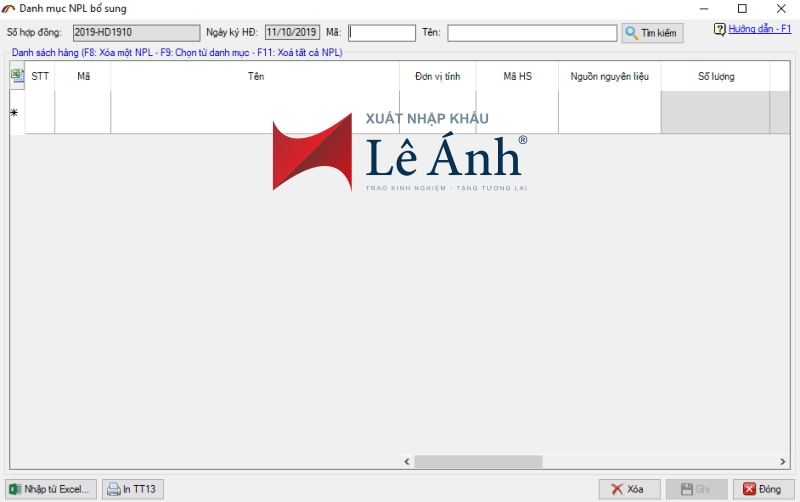This screenshot has width=800, height=502.
Task: Click the In TT13 print button
Action: [x=132, y=489]
